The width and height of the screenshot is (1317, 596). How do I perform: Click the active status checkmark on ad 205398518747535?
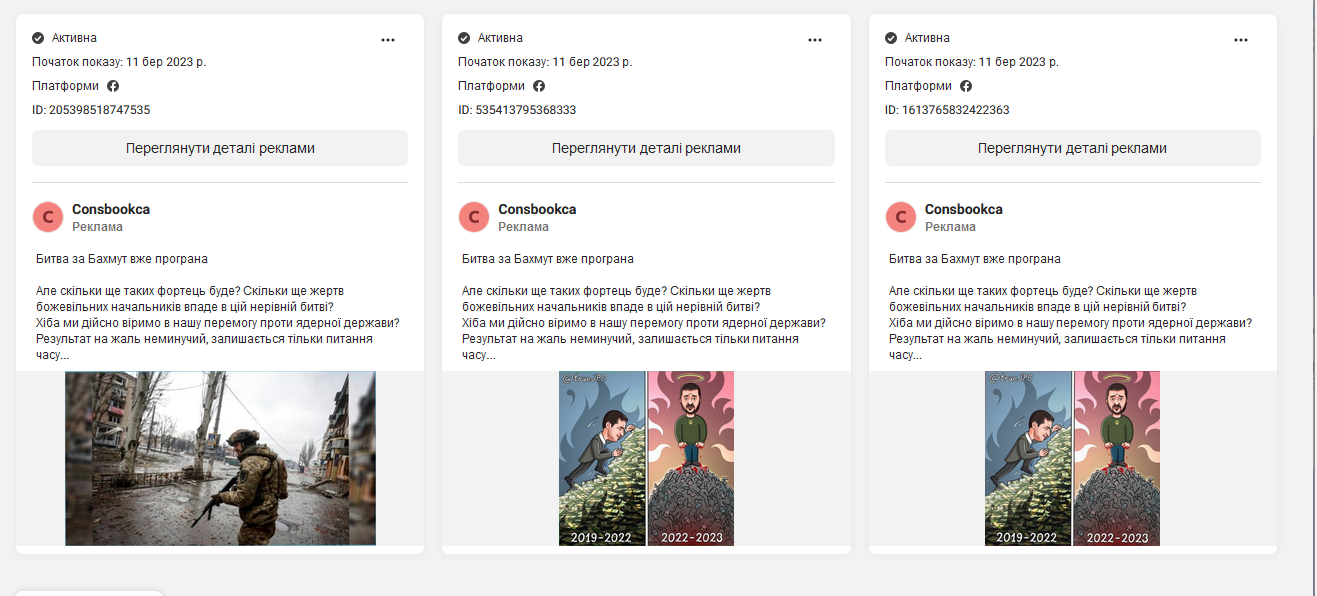tap(38, 38)
